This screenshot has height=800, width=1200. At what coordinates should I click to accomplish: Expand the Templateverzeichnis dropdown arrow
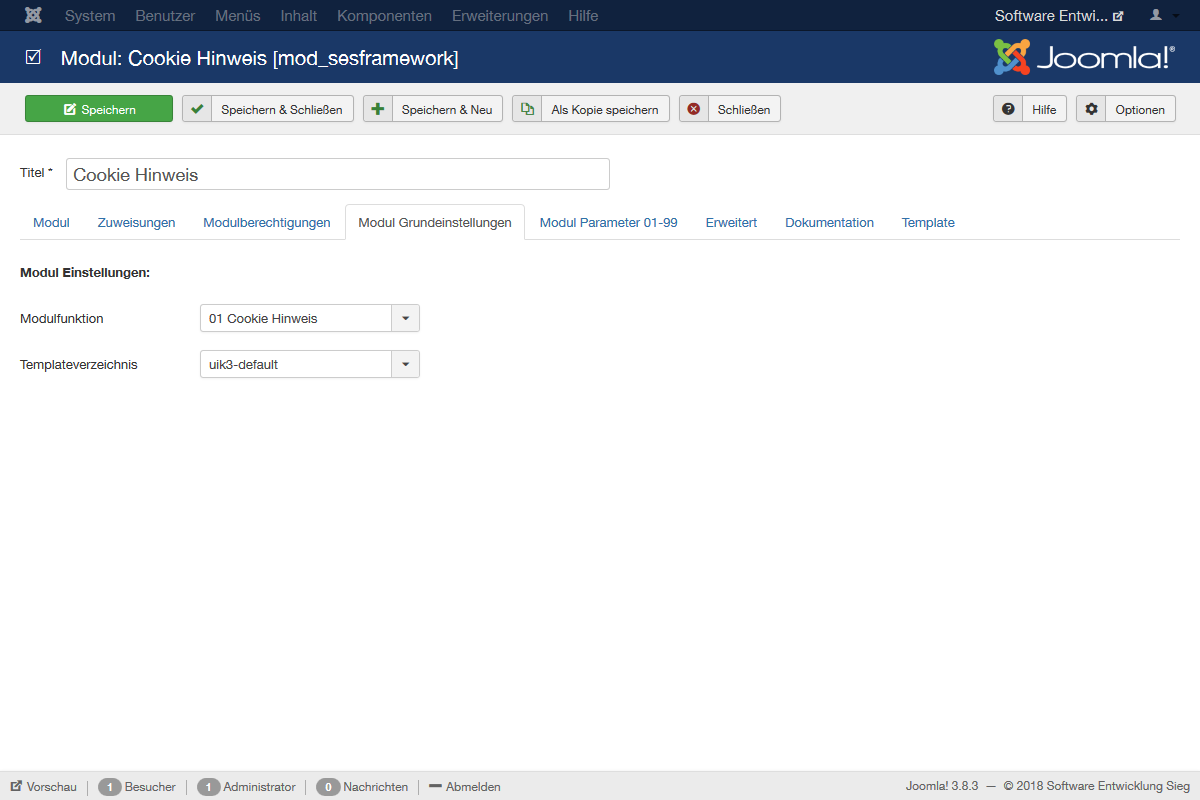pyautogui.click(x=405, y=365)
